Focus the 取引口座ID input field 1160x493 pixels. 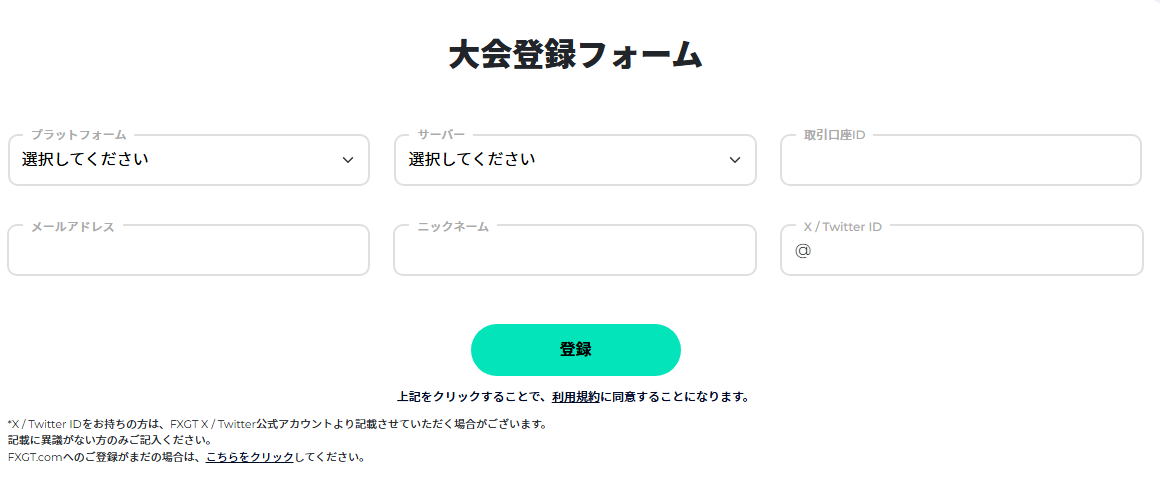point(960,162)
